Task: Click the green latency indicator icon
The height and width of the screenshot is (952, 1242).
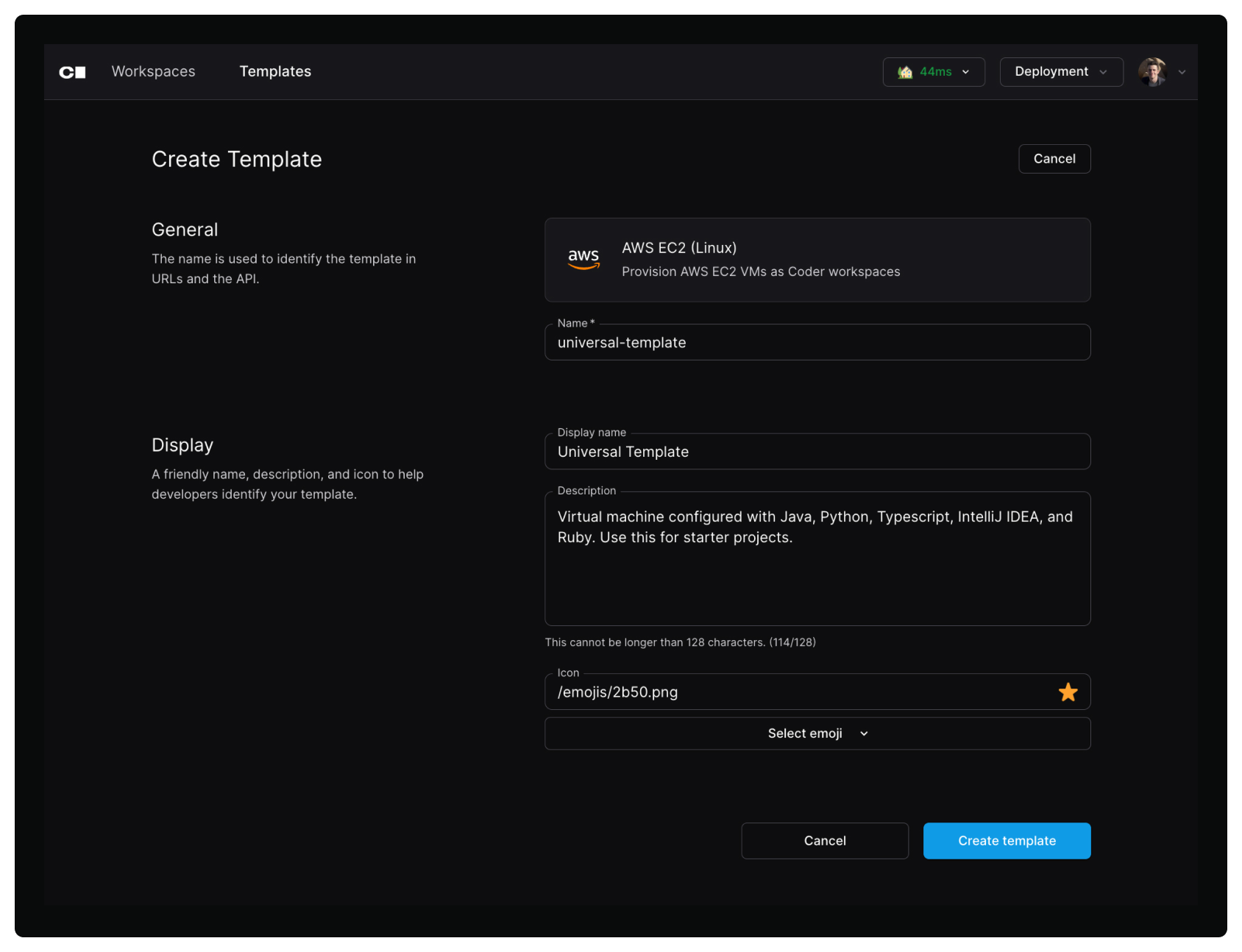Action: tap(906, 71)
